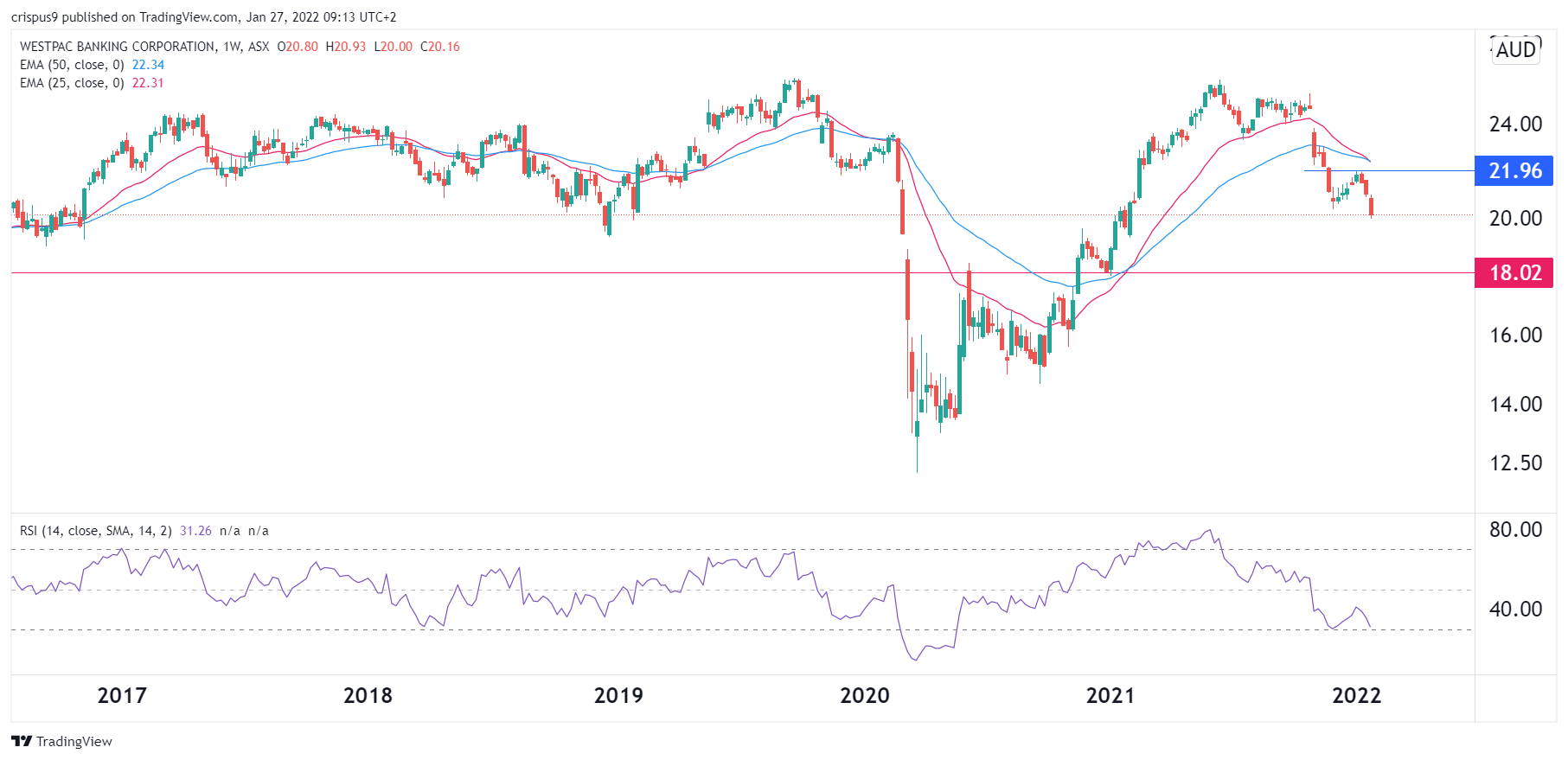Click the ASX exchange label

(x=259, y=47)
